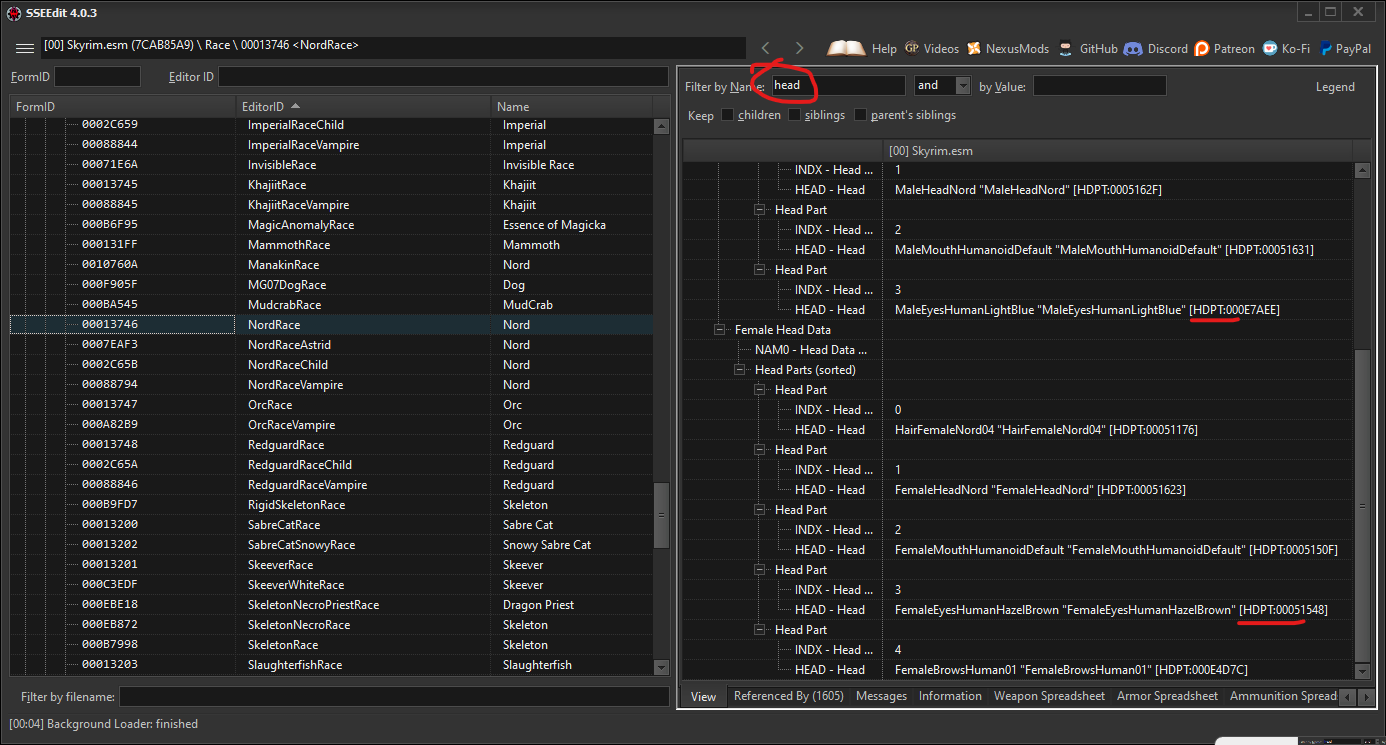The width and height of the screenshot is (1386, 745).
Task: Click the Legend button
Action: (x=1335, y=87)
